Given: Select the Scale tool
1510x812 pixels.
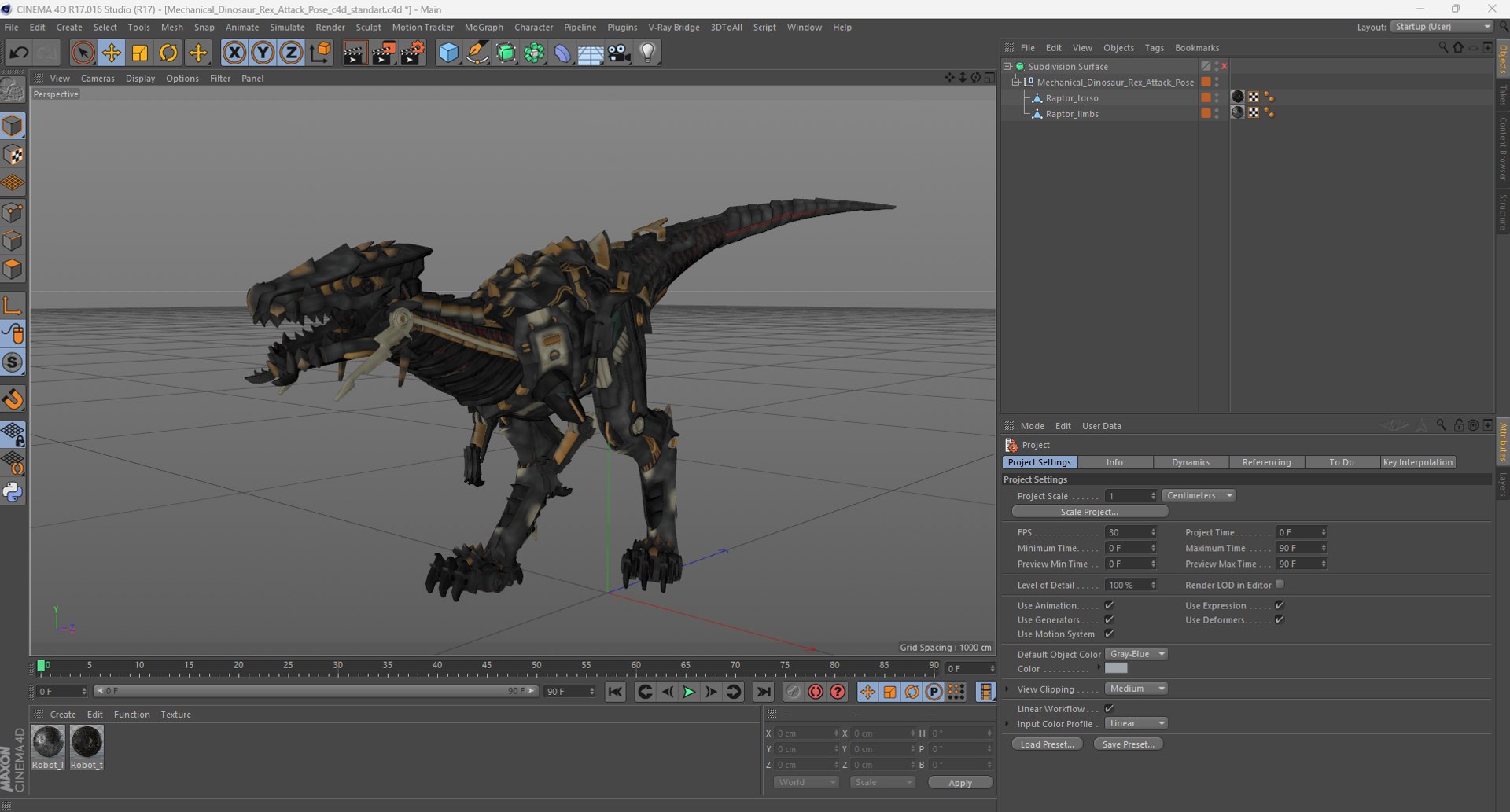Looking at the screenshot, I should click(140, 53).
